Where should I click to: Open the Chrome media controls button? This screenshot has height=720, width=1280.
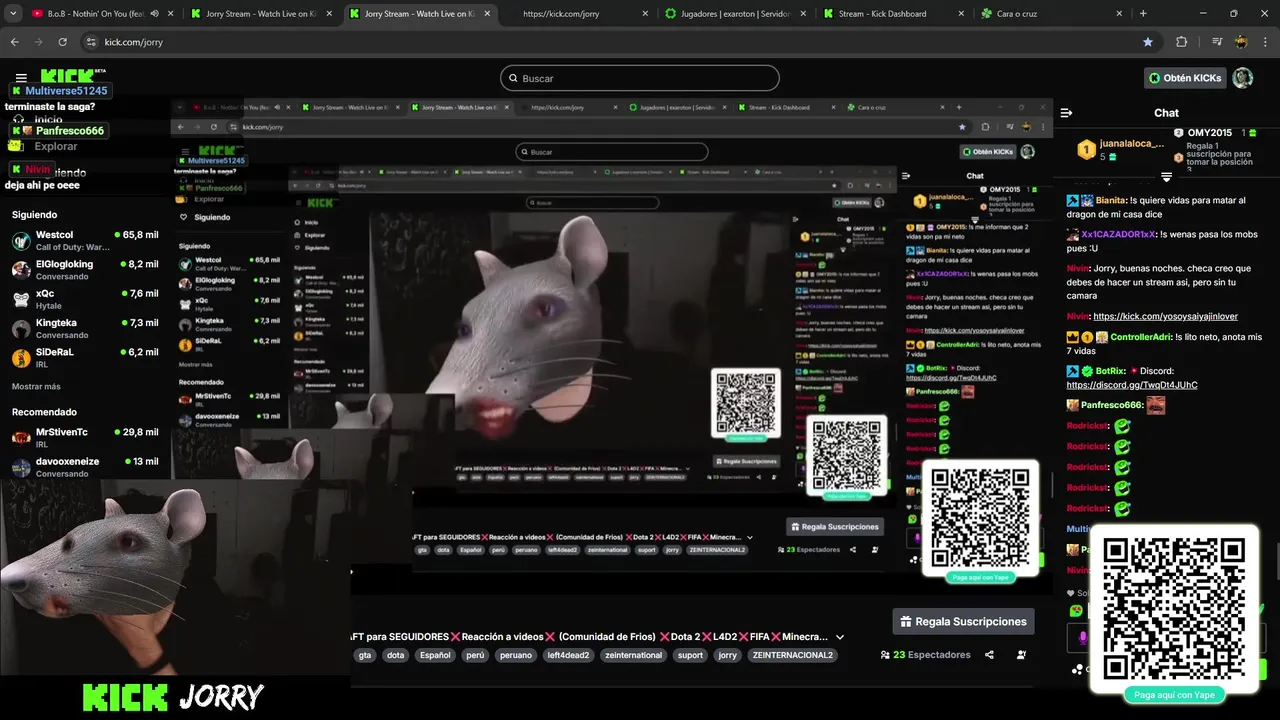(1217, 42)
